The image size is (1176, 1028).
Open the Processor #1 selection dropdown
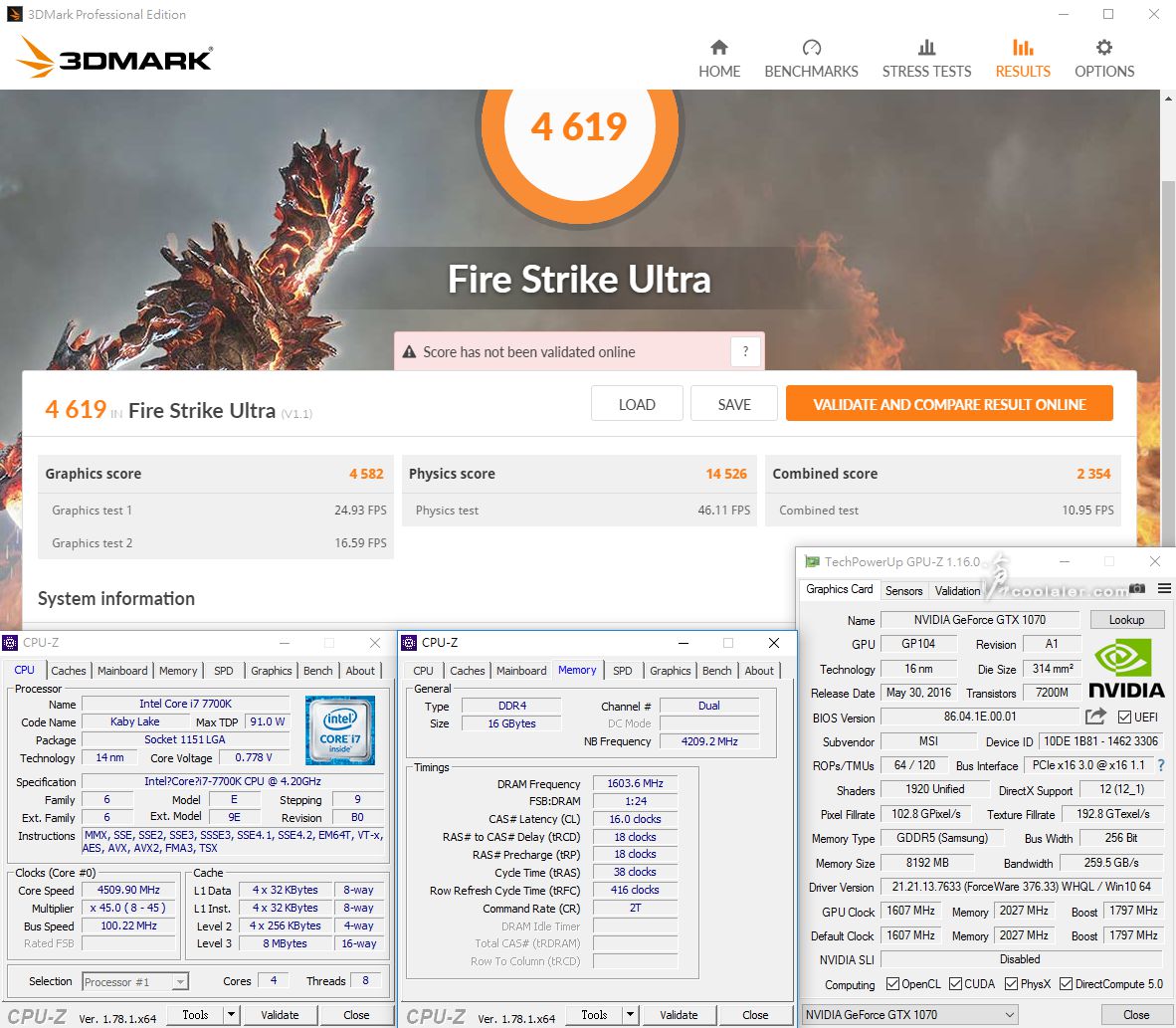135,981
